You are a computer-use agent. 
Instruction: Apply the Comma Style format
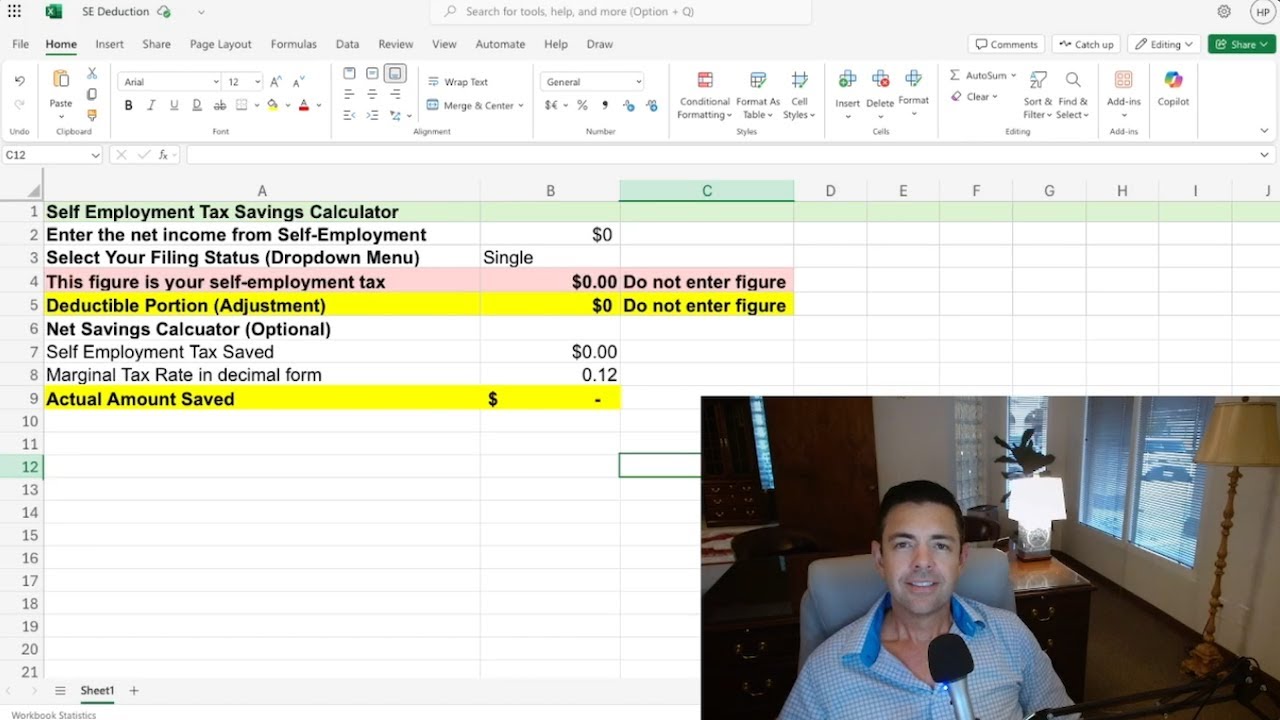tap(605, 105)
